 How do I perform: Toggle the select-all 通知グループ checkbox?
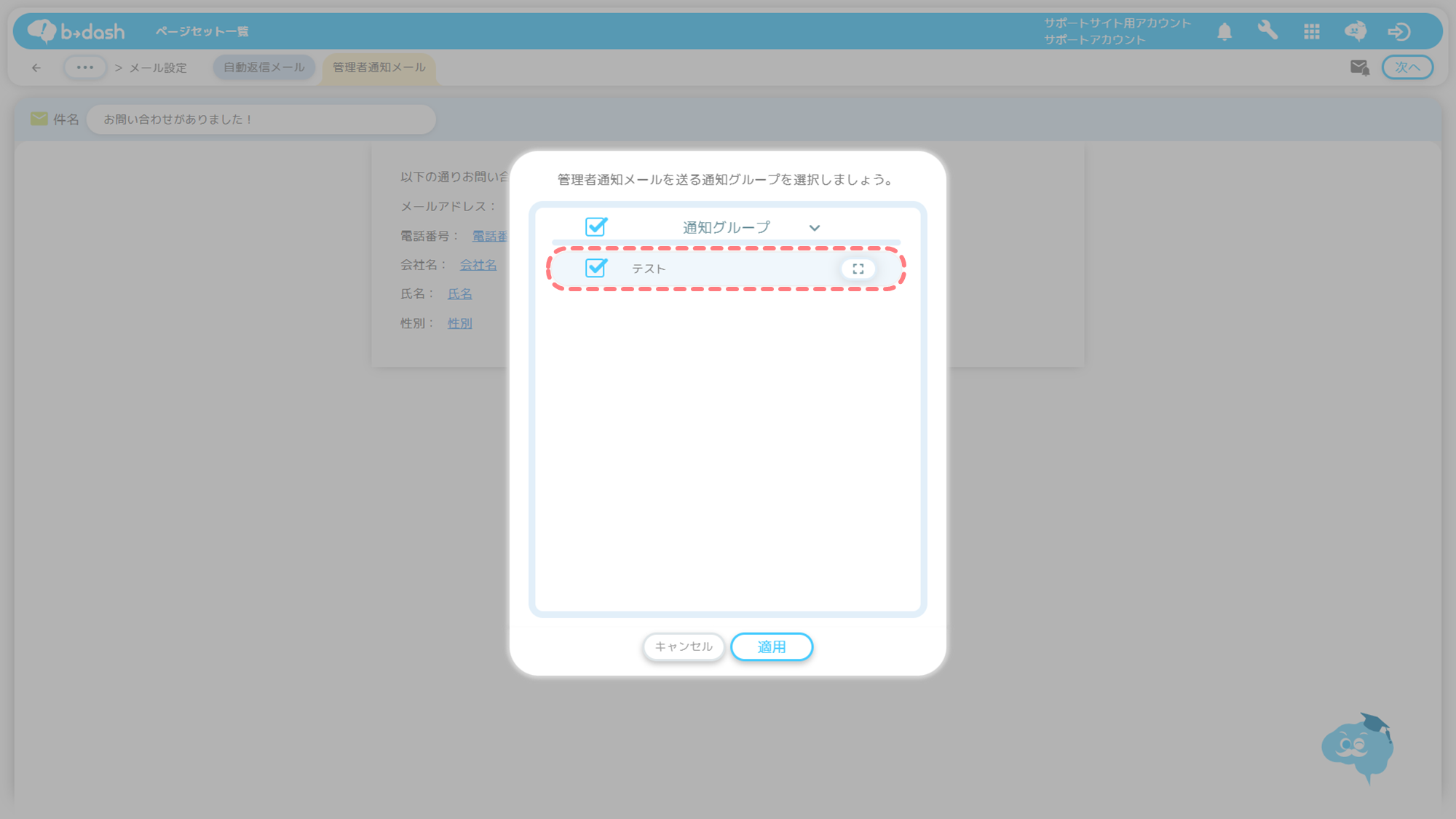[596, 227]
